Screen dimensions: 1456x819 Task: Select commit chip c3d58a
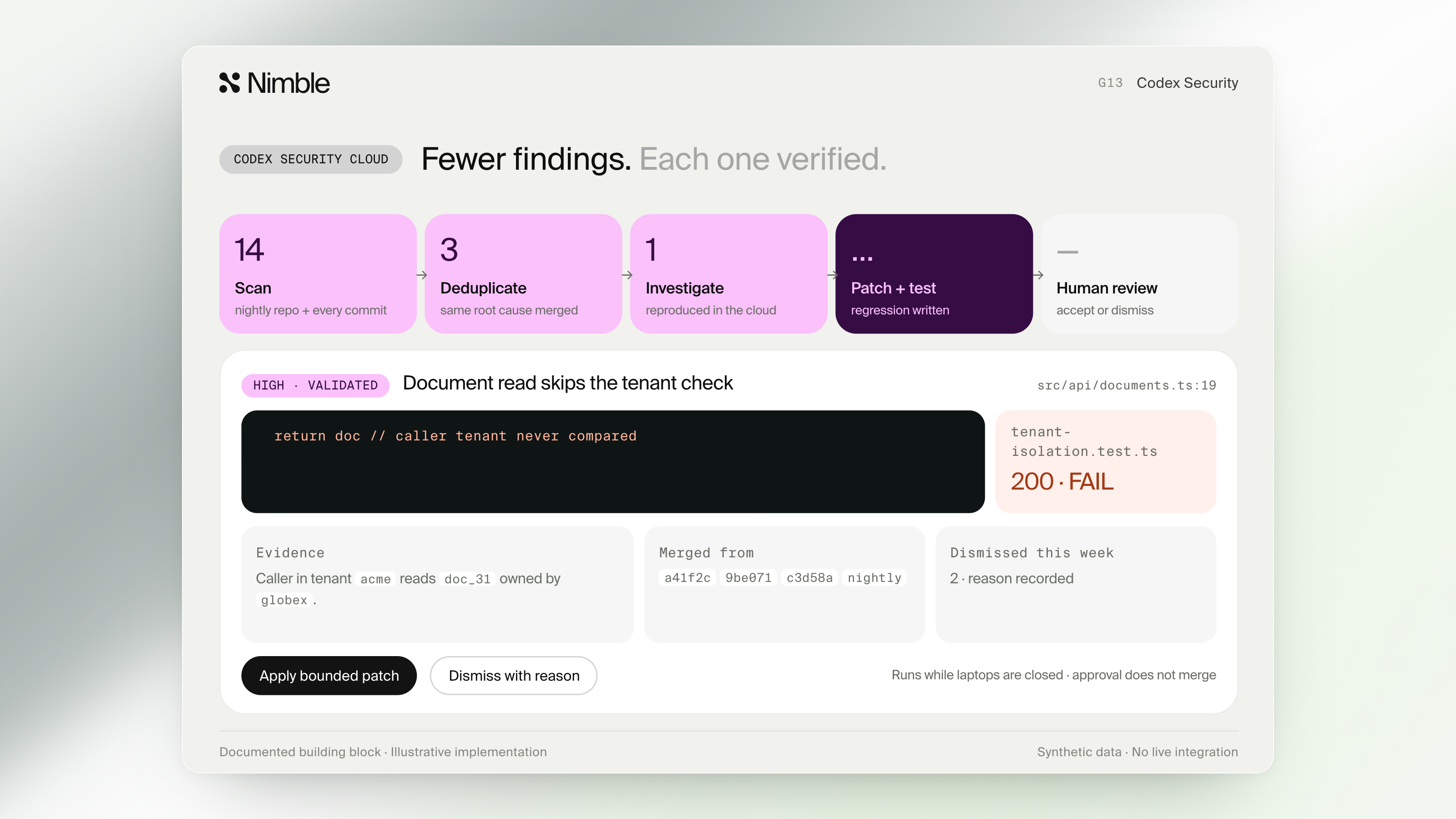pyautogui.click(x=809, y=578)
